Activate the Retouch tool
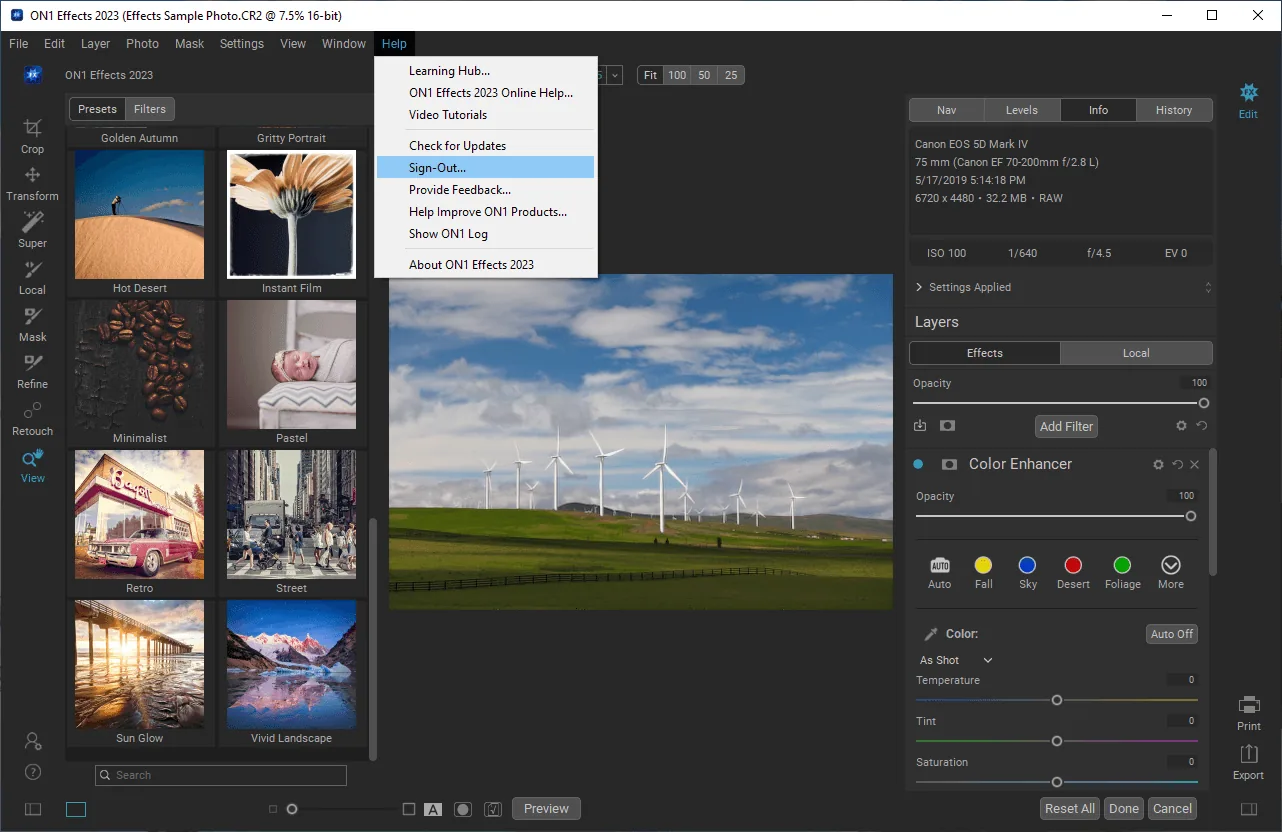1282x832 pixels. pos(32,419)
